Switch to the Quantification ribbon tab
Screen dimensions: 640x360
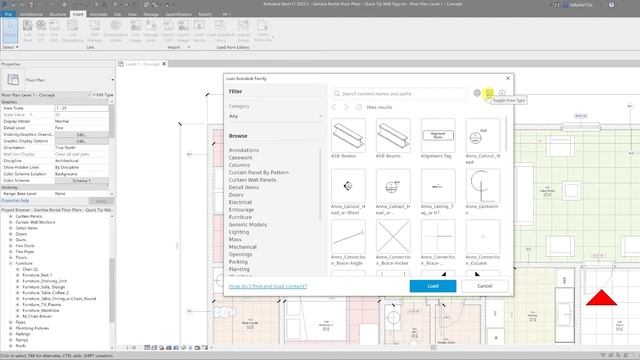pyautogui.click(x=178, y=14)
